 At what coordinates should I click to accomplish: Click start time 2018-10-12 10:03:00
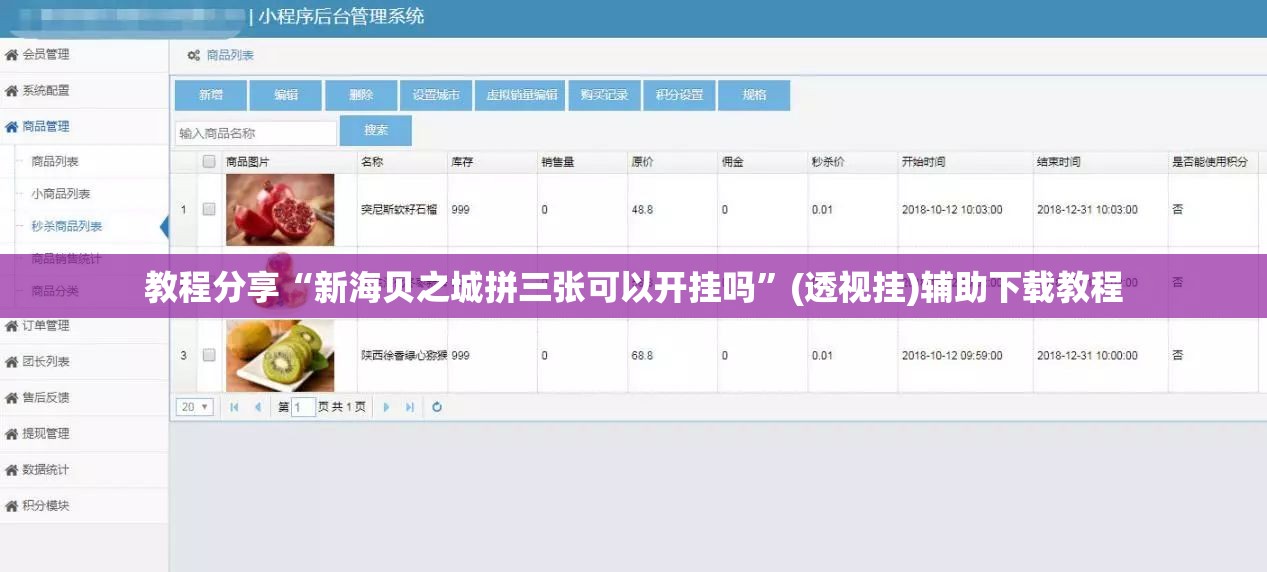coord(952,210)
